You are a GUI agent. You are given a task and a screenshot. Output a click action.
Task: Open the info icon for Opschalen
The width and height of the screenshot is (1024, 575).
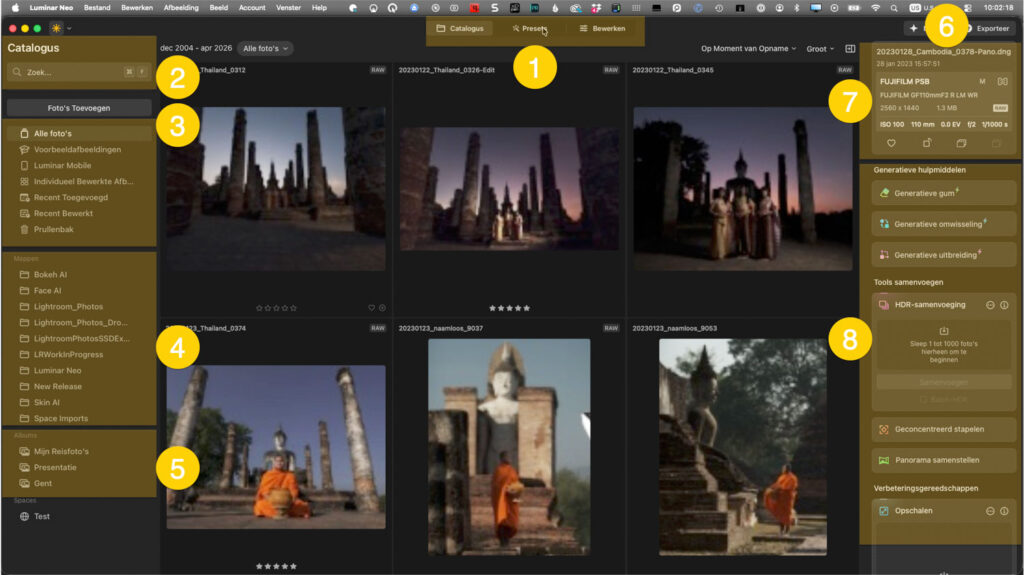click(1004, 511)
